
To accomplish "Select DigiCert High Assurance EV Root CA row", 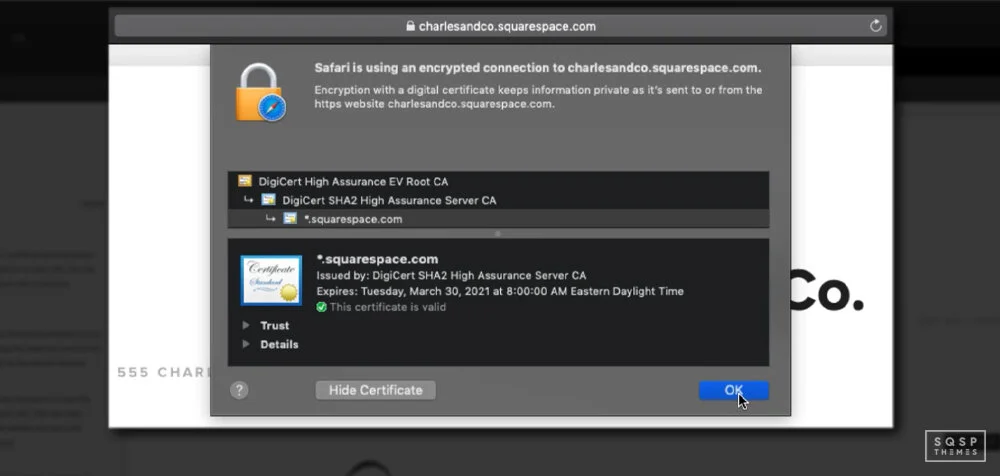I will (x=498, y=181).
